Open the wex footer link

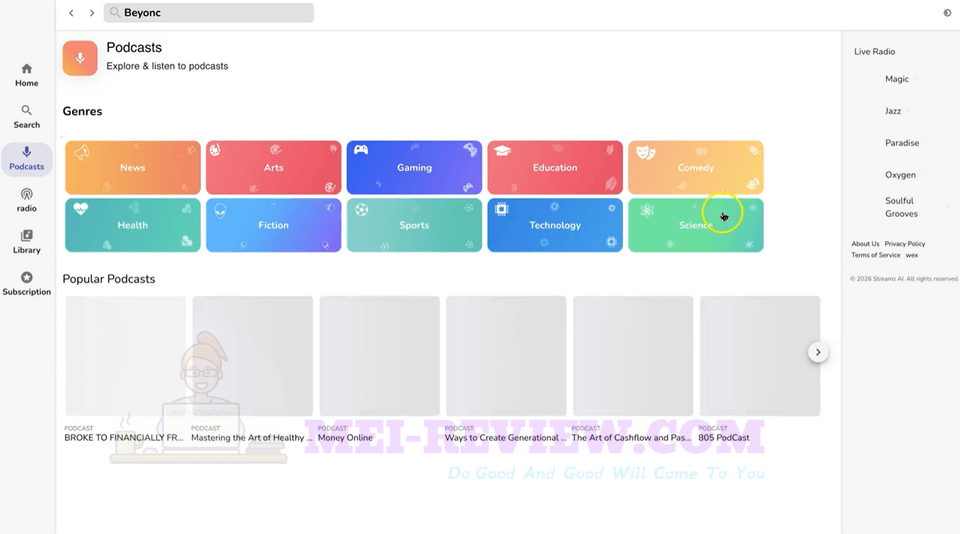[x=912, y=255]
